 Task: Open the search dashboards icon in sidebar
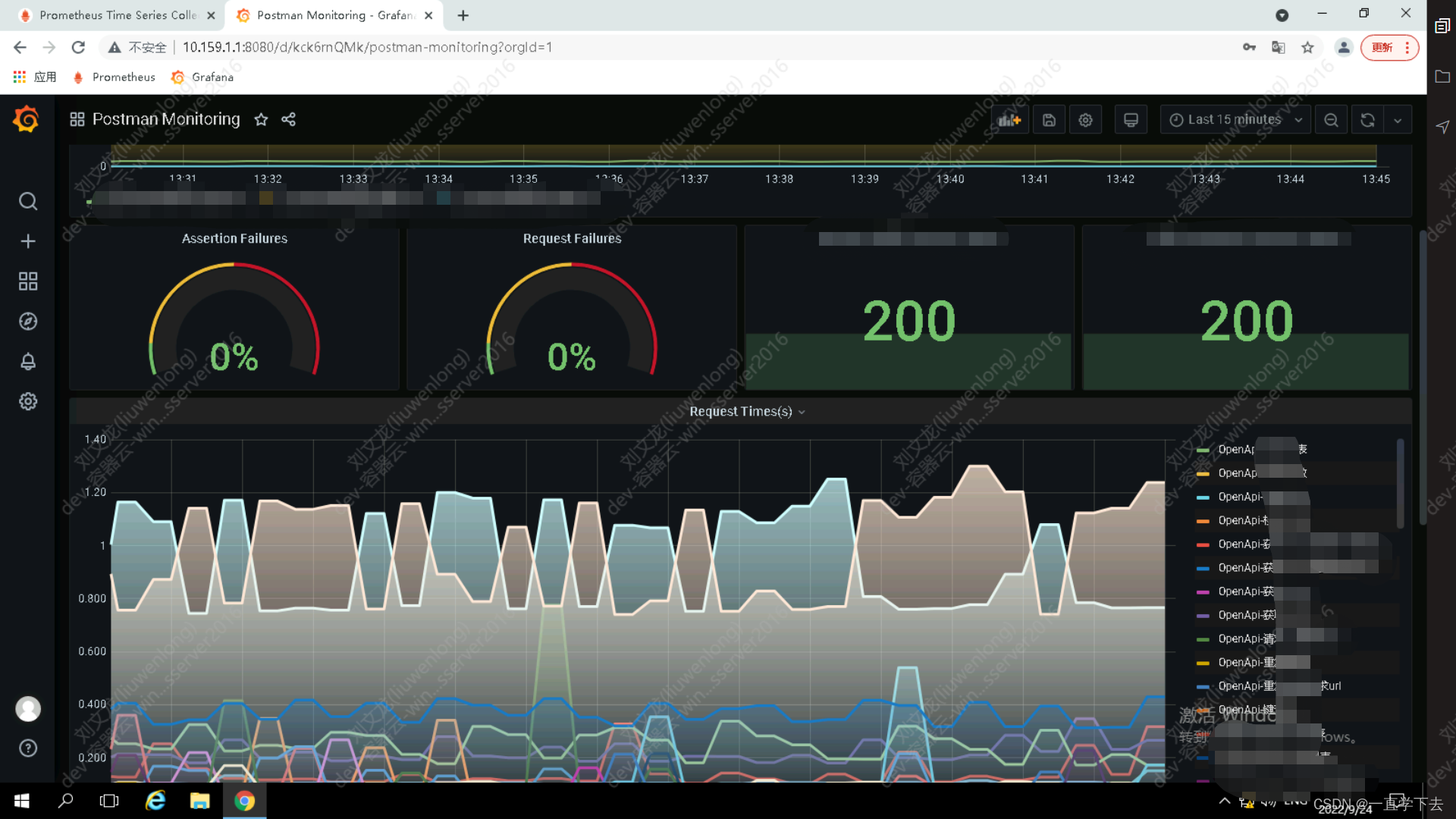coord(28,201)
